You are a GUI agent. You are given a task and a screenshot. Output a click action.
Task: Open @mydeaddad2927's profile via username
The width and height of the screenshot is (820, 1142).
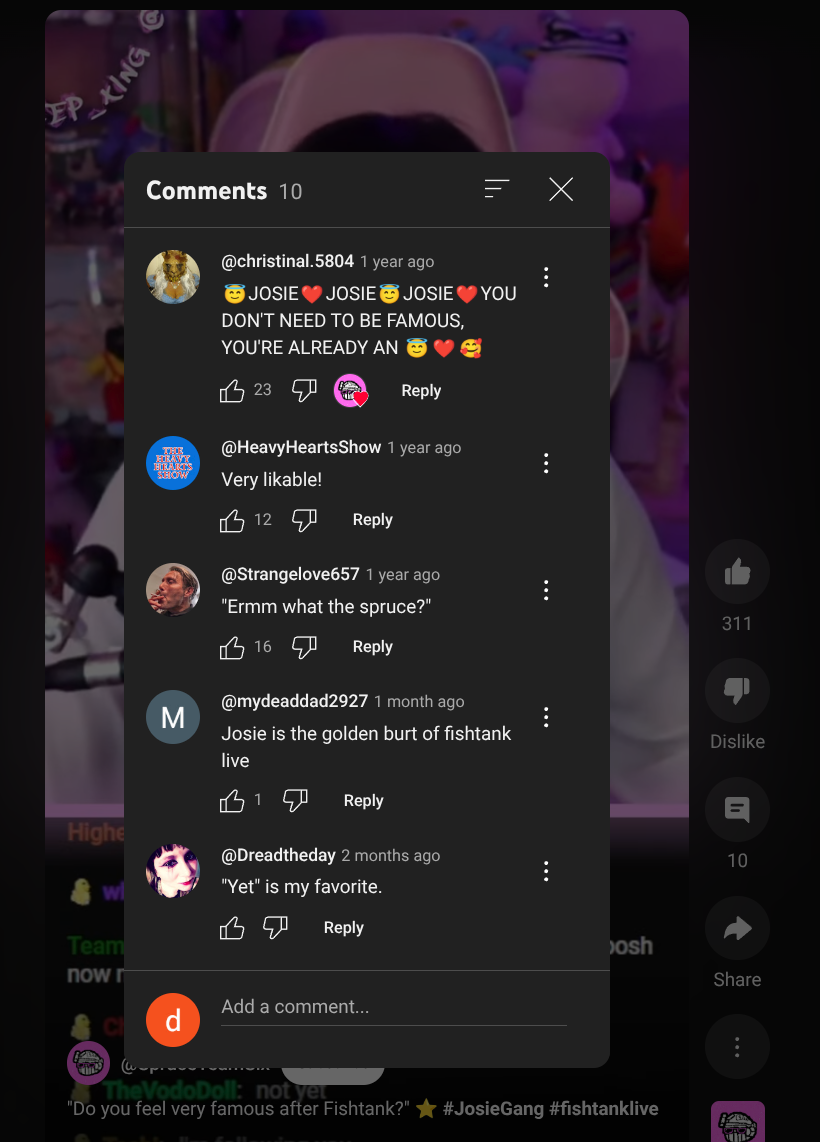(x=294, y=701)
